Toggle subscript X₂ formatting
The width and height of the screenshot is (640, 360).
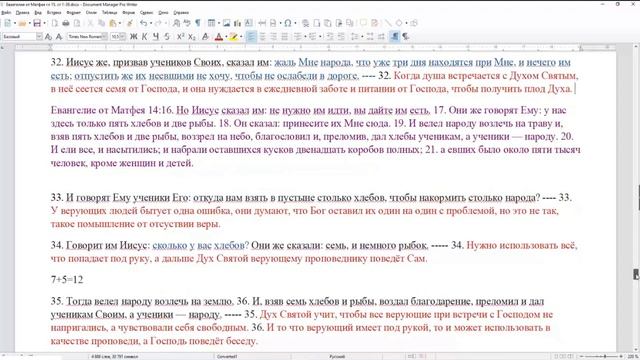click(x=191, y=37)
